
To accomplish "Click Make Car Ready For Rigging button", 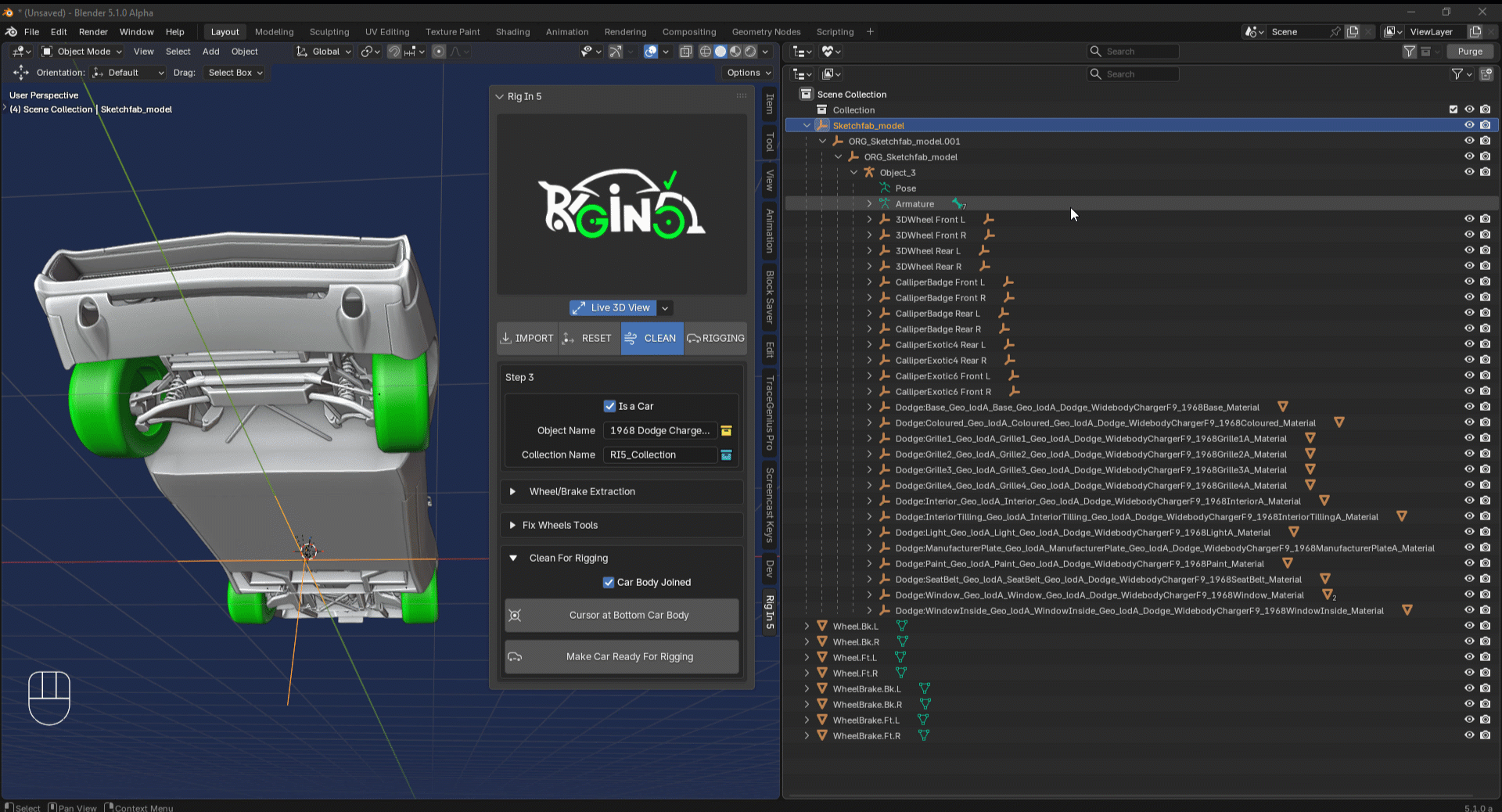I will 622,657.
